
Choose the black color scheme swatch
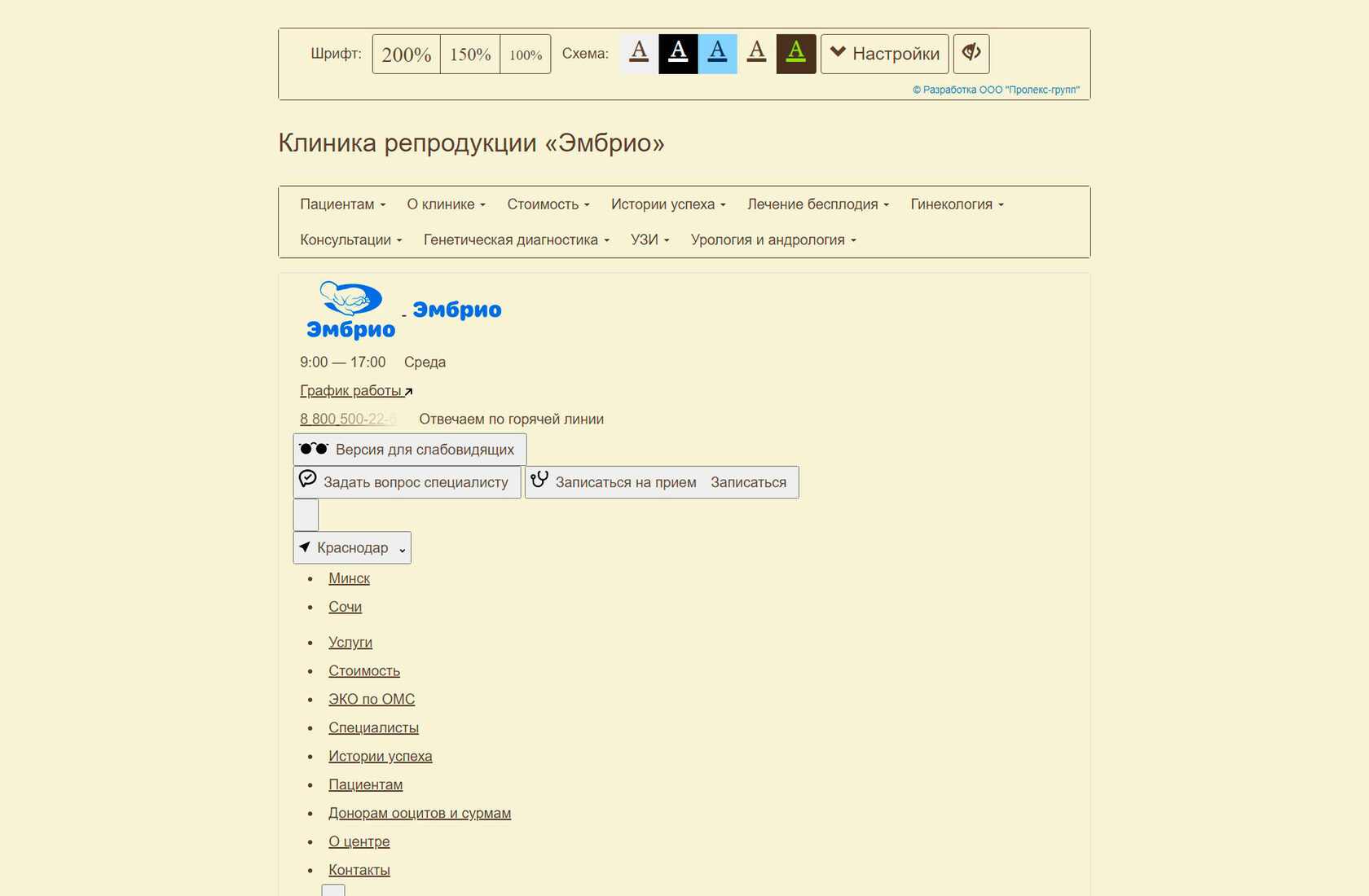(x=679, y=54)
